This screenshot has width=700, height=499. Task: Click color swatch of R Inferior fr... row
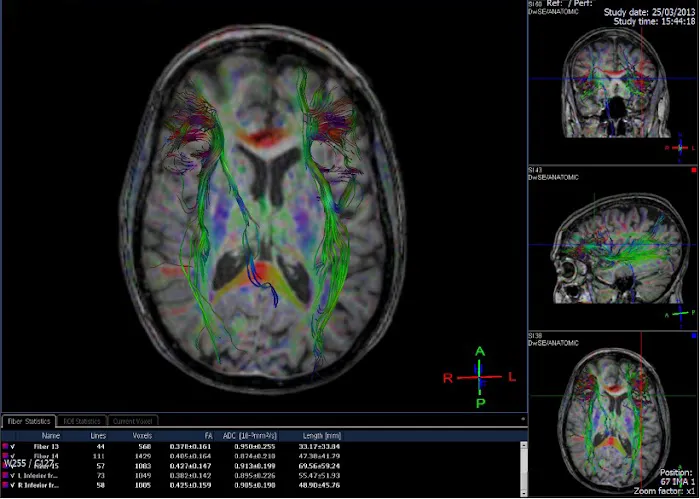5,485
